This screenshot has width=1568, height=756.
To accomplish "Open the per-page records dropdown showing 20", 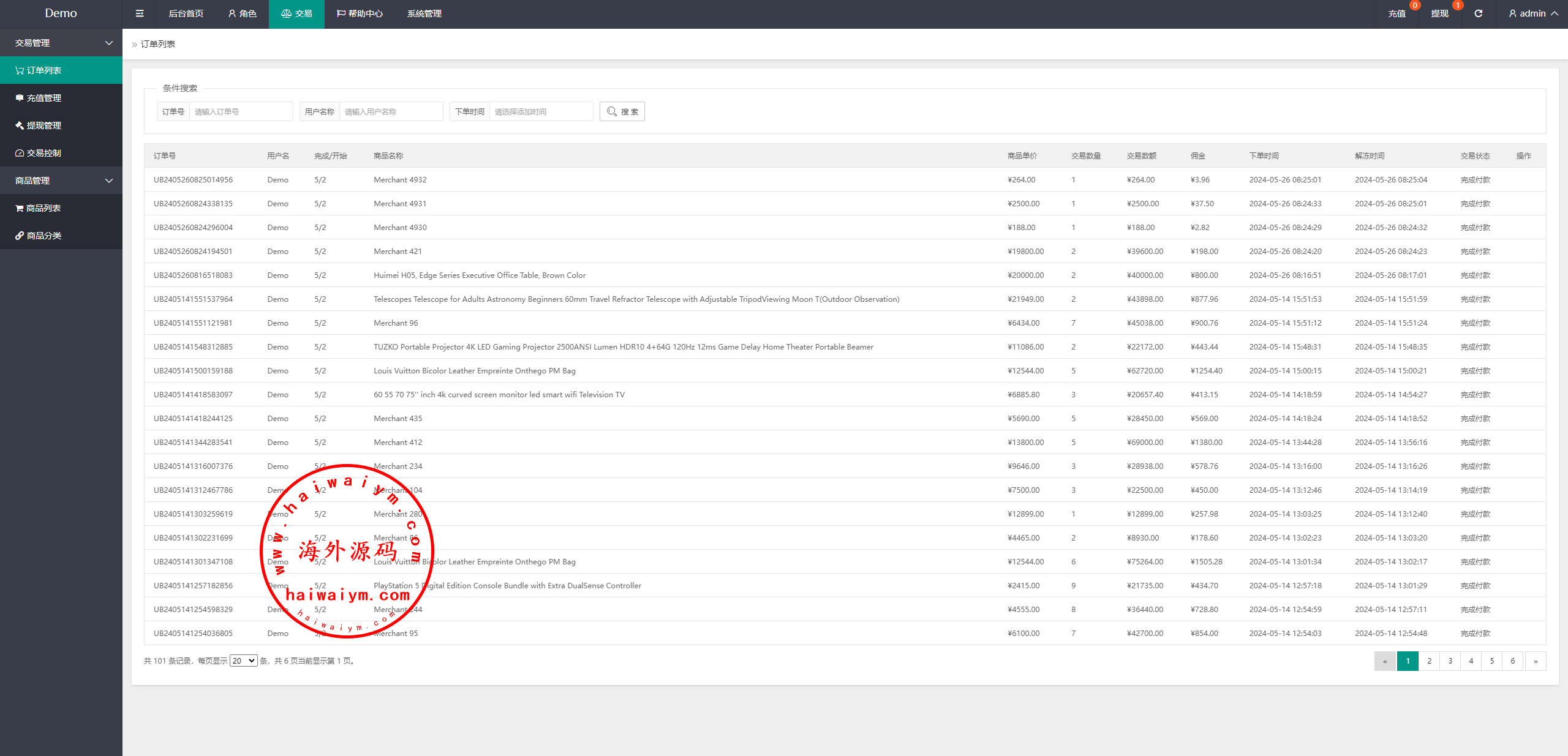I will (243, 661).
